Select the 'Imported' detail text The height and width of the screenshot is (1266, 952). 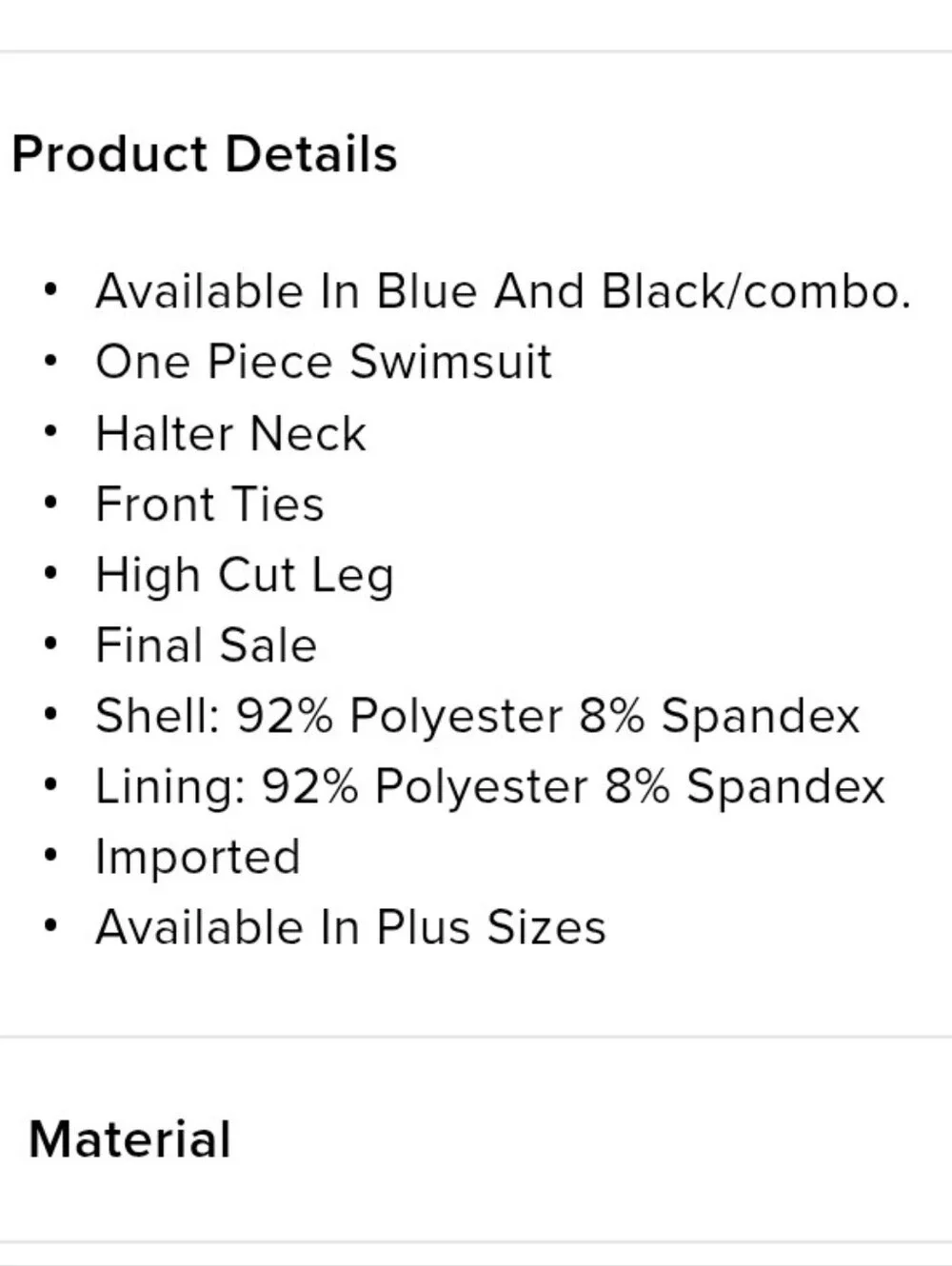pos(198,857)
